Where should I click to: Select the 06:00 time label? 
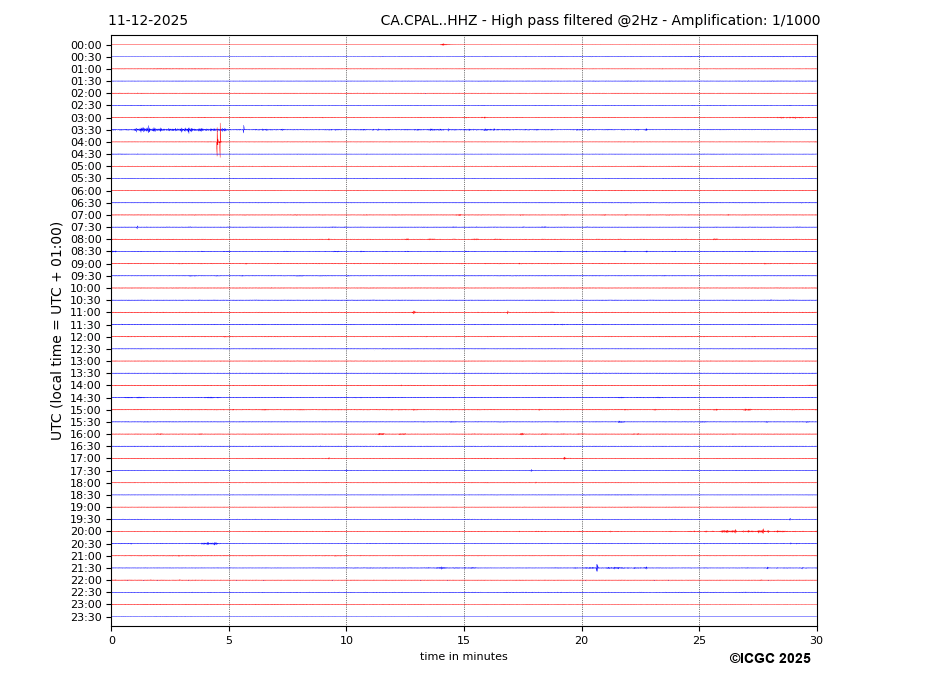[85, 191]
